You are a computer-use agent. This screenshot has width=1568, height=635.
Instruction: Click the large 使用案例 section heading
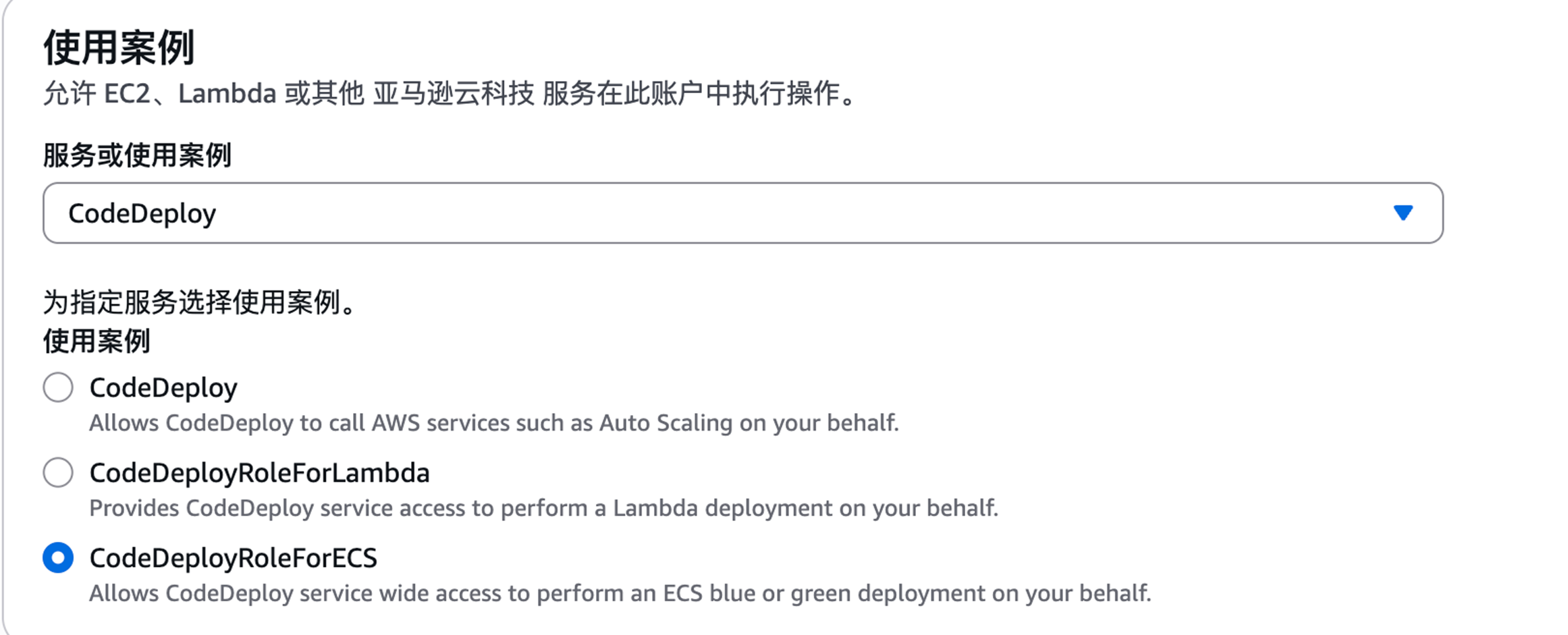(119, 48)
